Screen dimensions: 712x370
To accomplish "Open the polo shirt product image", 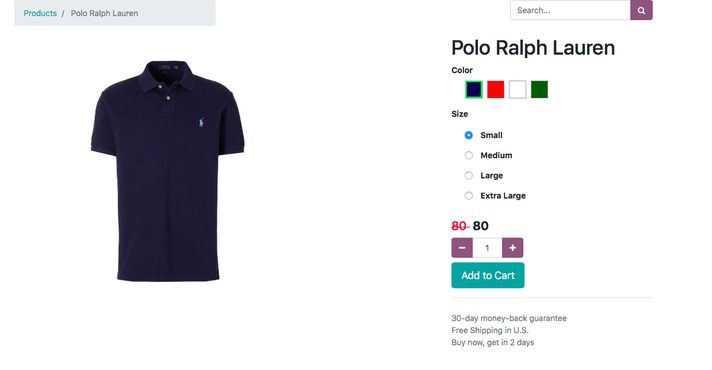I will pos(168,171).
